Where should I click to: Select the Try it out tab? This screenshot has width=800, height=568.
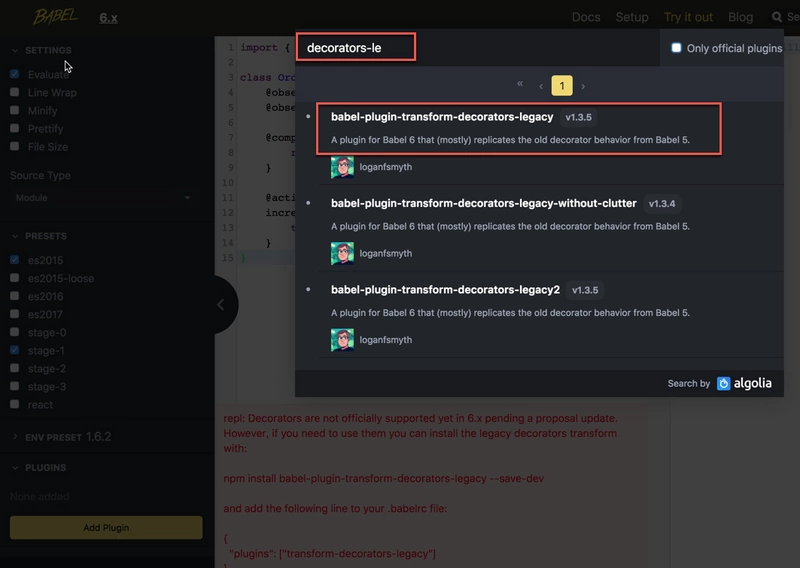(x=688, y=17)
